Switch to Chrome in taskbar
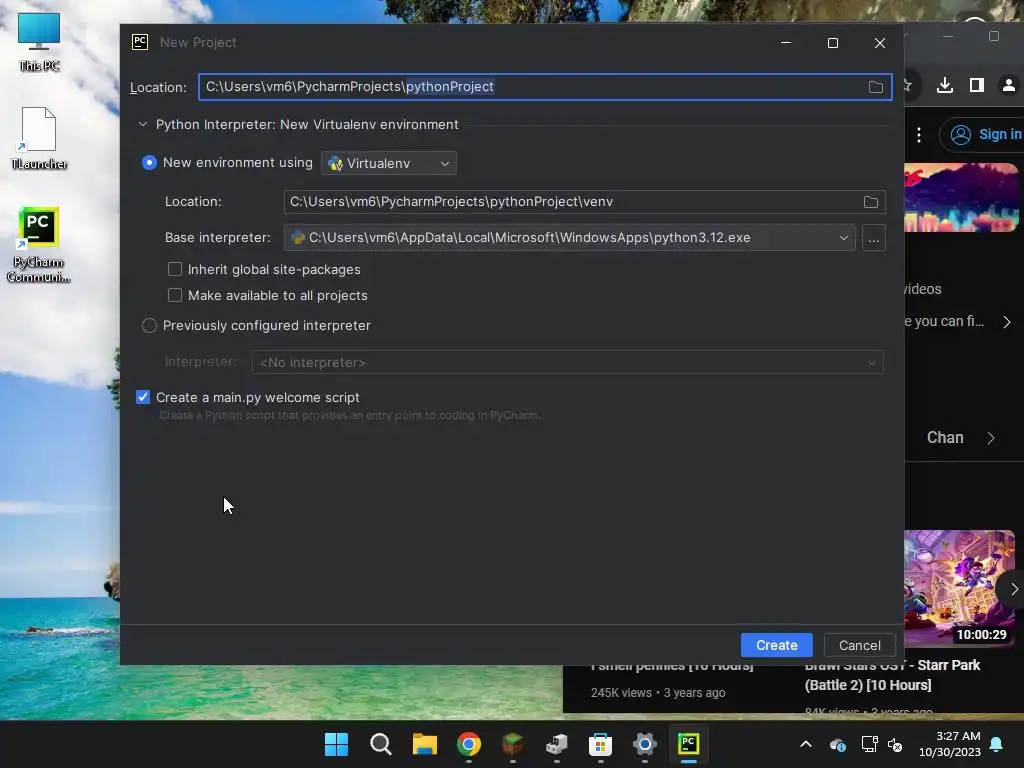1024x768 pixels. (469, 744)
